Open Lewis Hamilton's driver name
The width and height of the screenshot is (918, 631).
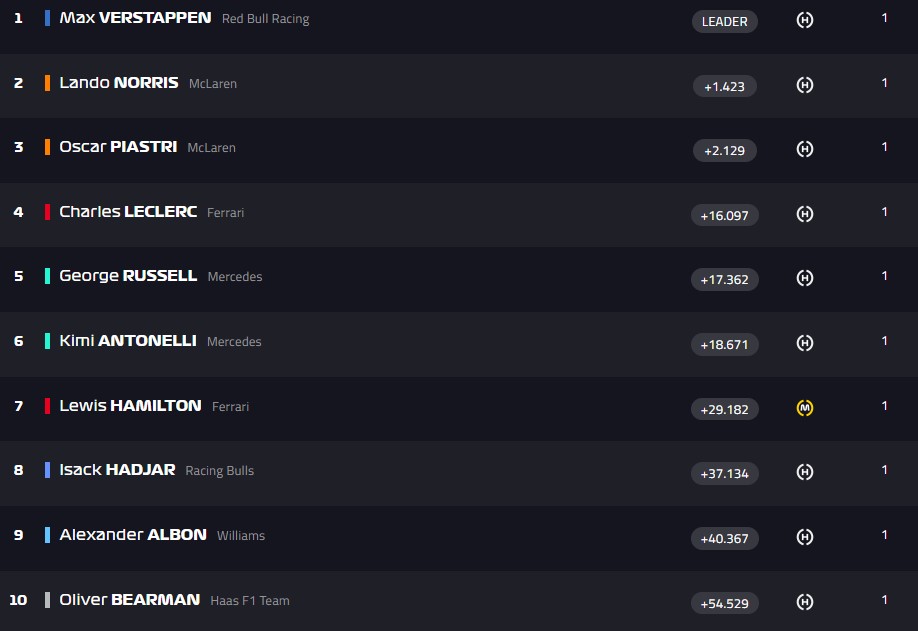pyautogui.click(x=130, y=406)
